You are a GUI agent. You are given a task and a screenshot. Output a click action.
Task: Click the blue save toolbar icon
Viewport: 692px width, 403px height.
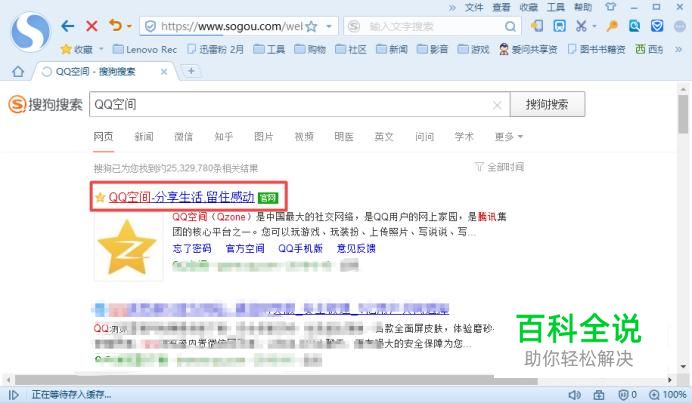pos(560,26)
